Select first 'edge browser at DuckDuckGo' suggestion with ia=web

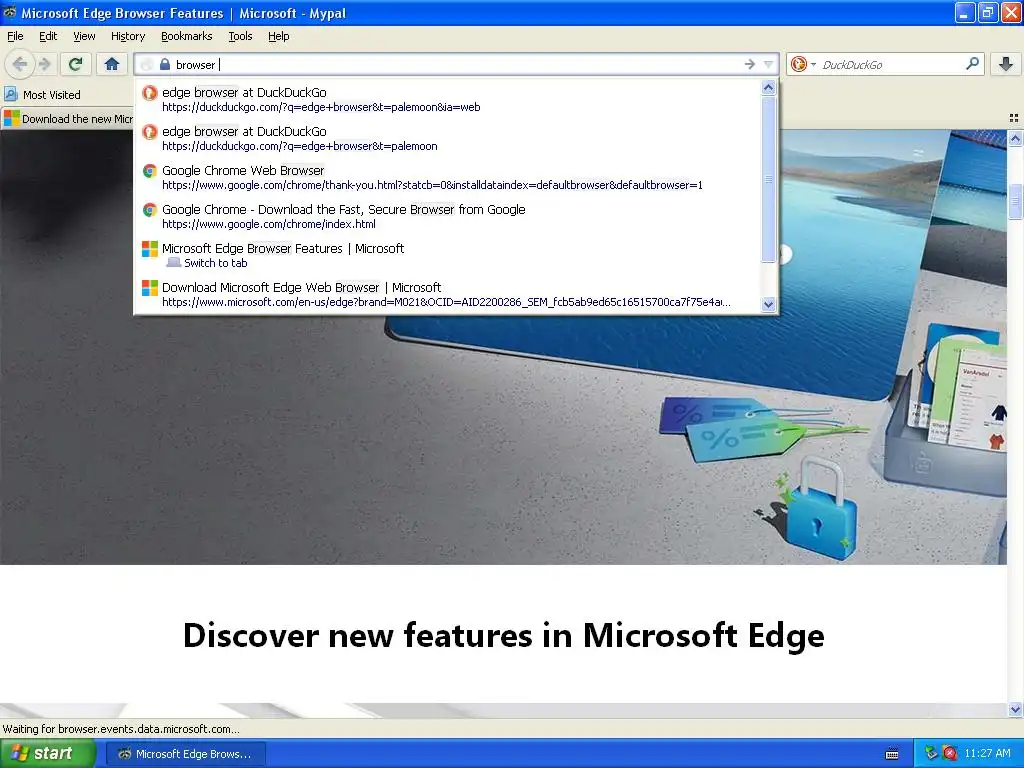pos(447,99)
